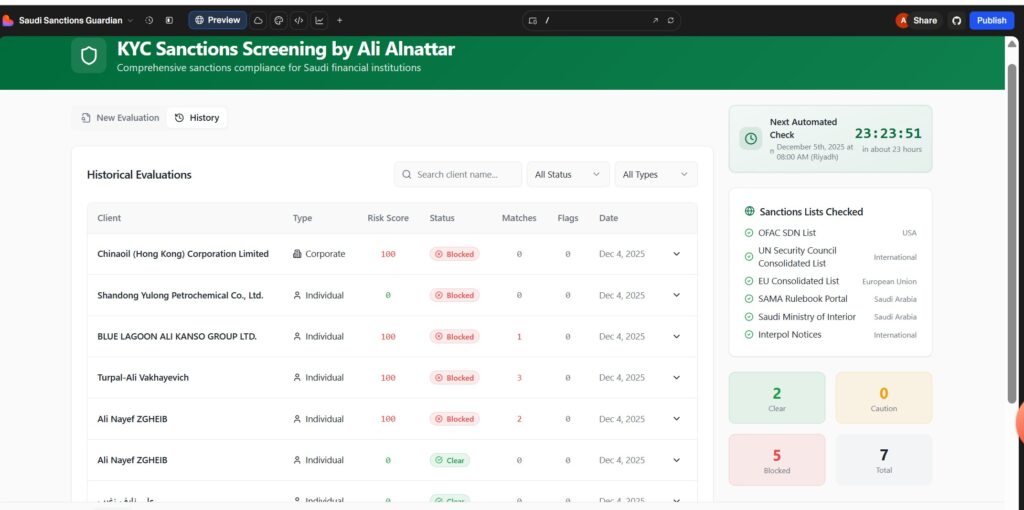
Task: Open the All Types dropdown
Action: coord(655,174)
